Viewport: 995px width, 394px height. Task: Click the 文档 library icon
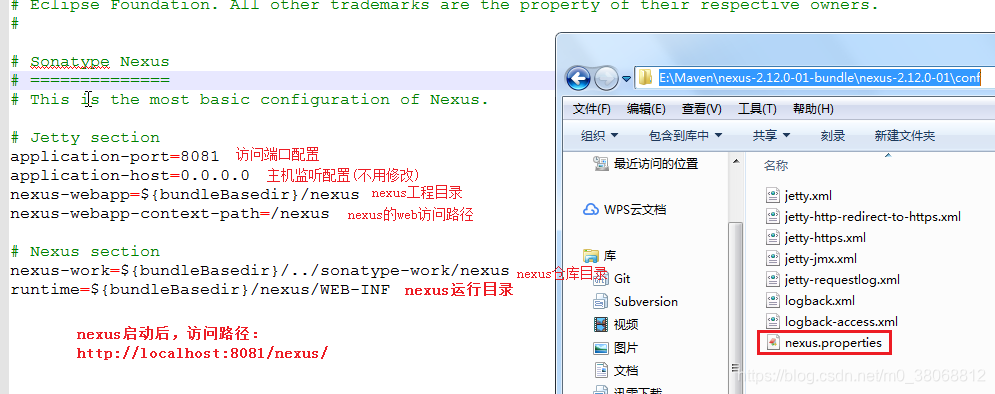600,371
